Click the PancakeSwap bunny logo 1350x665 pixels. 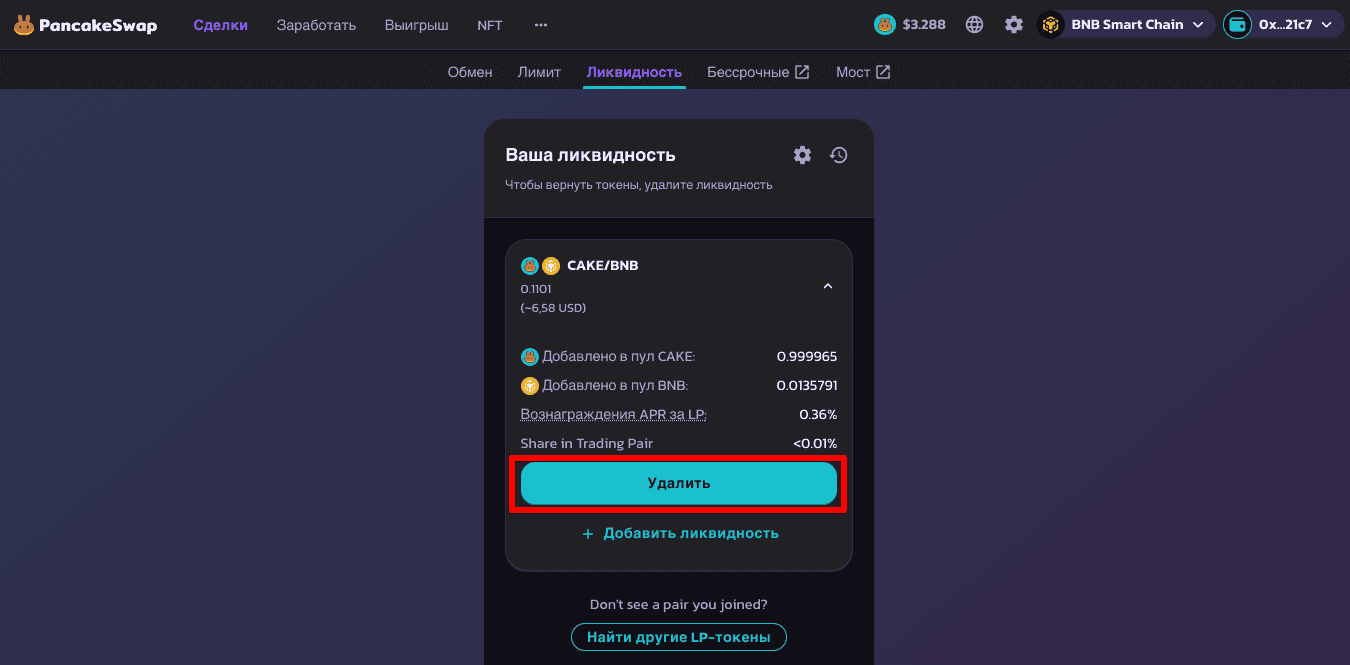(24, 25)
